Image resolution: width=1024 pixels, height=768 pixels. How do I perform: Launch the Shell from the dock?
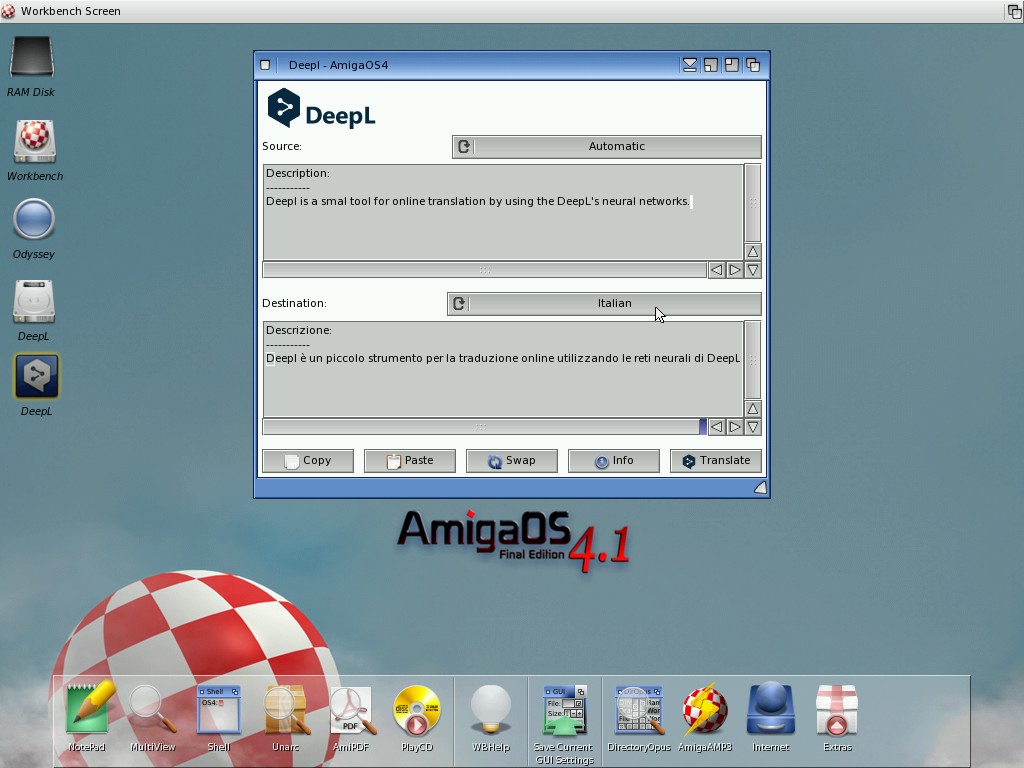(218, 710)
